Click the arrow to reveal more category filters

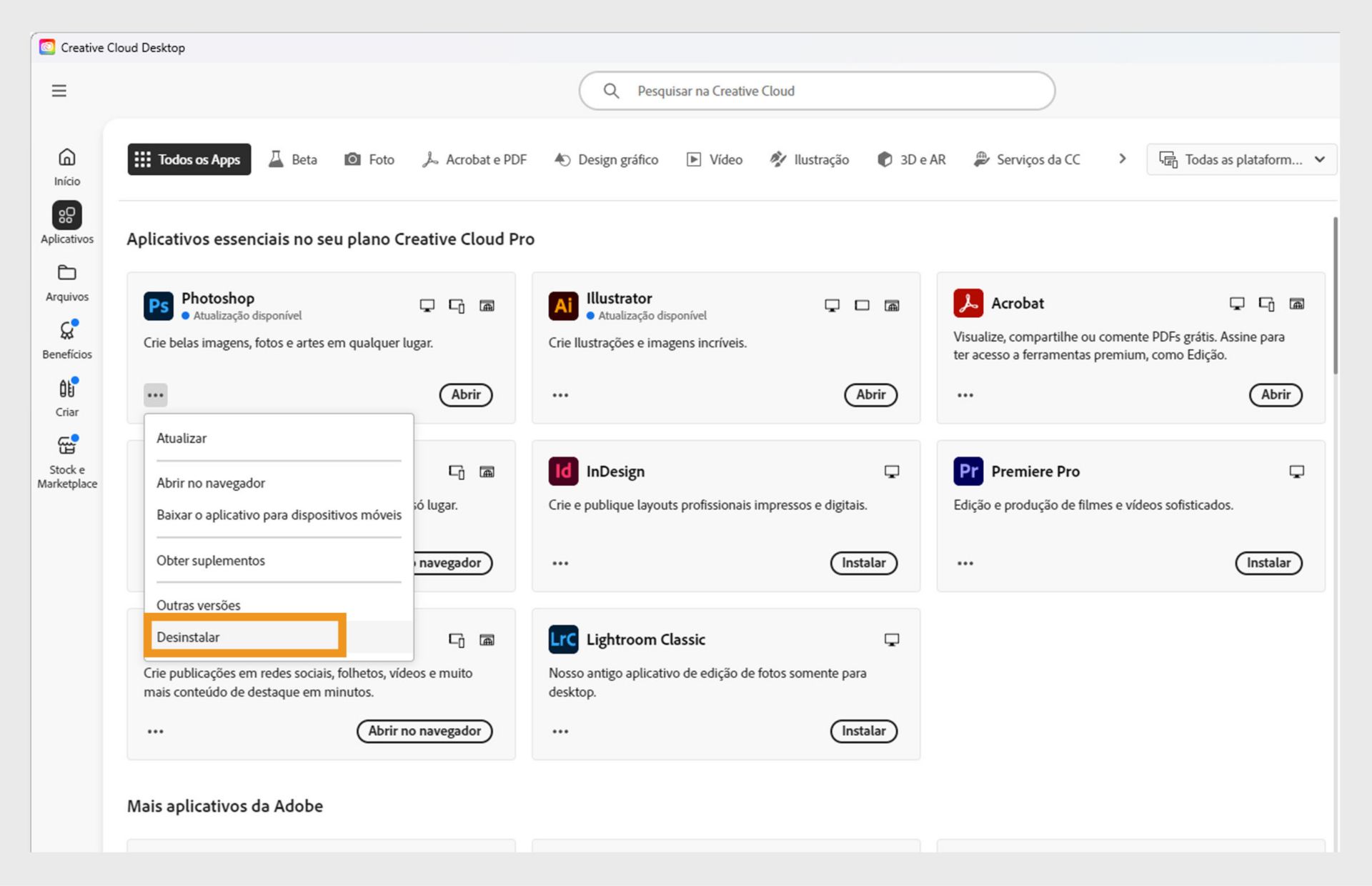[1123, 159]
